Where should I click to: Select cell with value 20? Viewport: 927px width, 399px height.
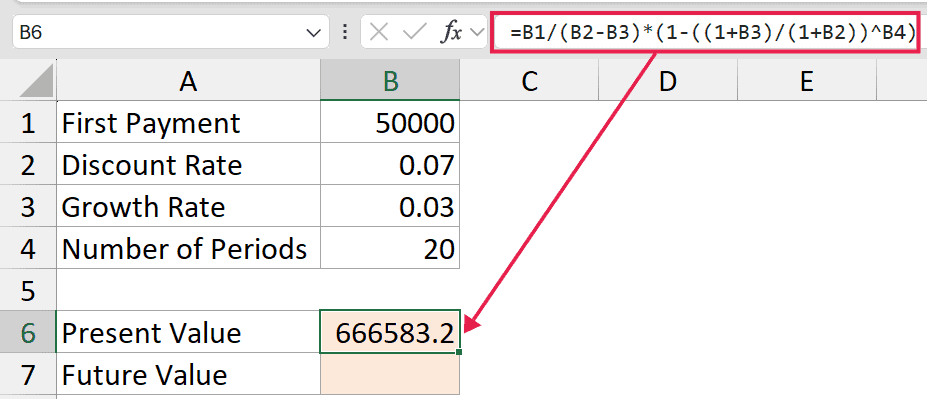click(390, 248)
